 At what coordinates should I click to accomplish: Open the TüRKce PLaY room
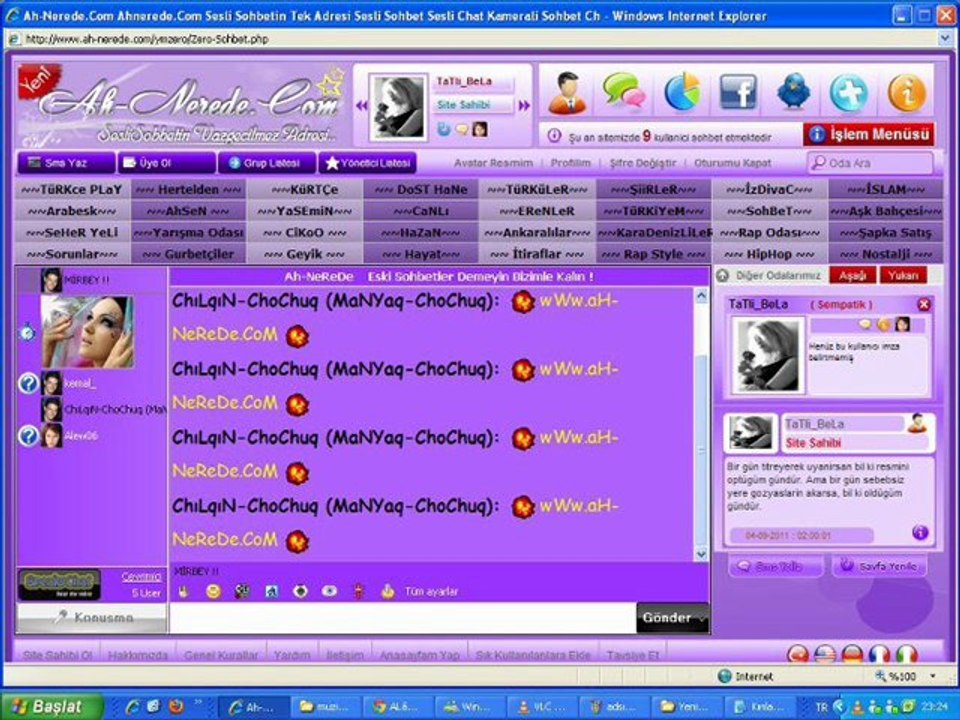(72, 189)
